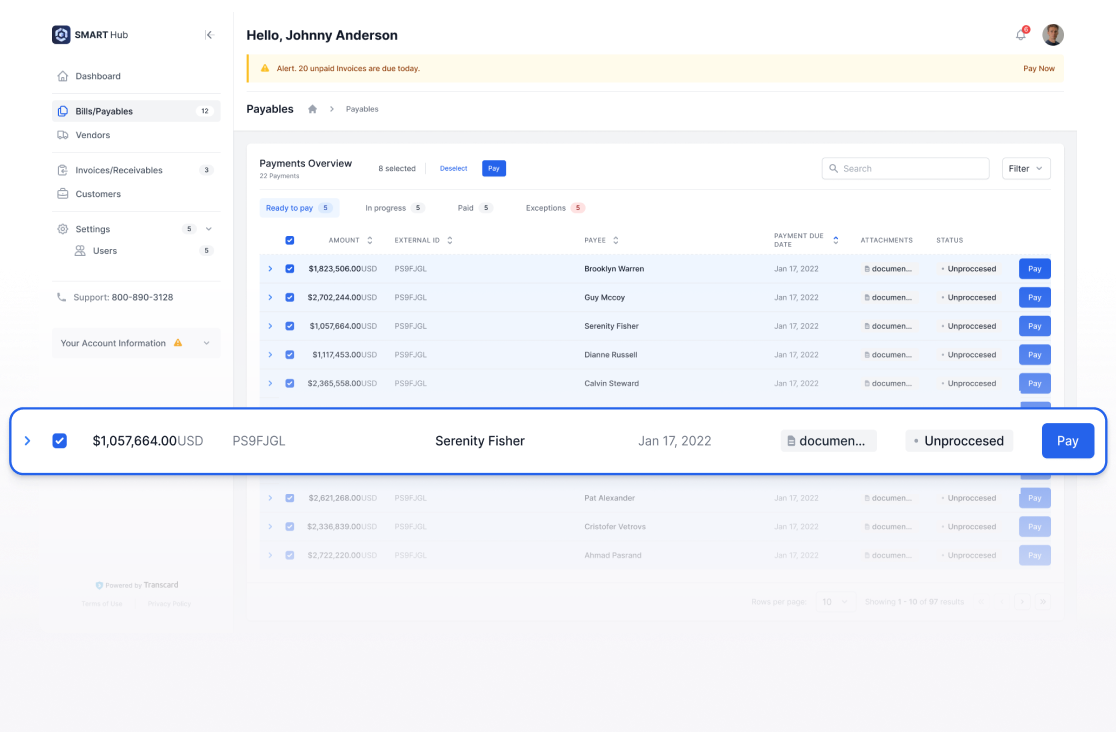Open notifications via the bell icon
The image size is (1116, 732).
point(1020,34)
